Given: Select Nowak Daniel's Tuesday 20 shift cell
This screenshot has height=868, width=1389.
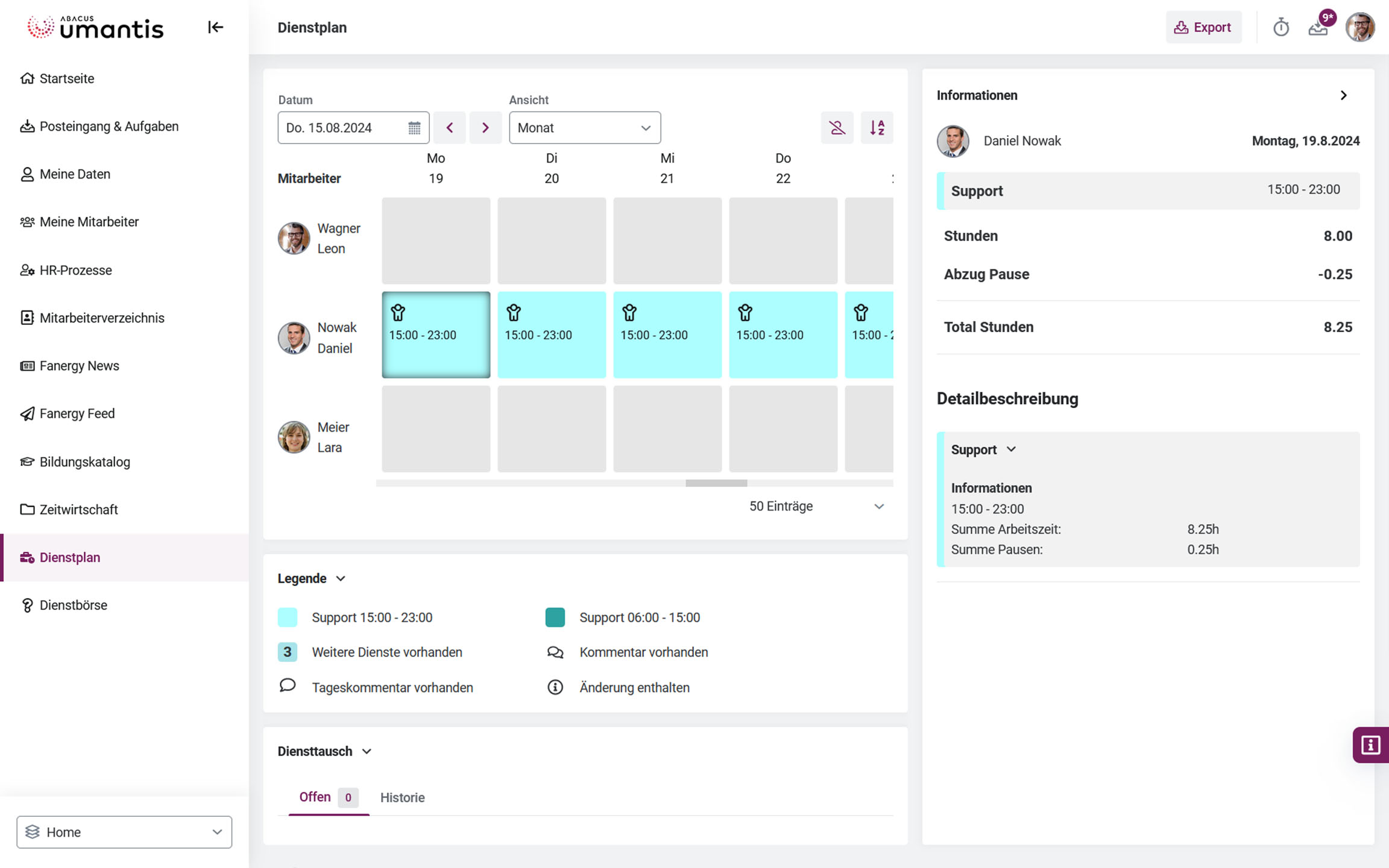Looking at the screenshot, I should tap(551, 335).
